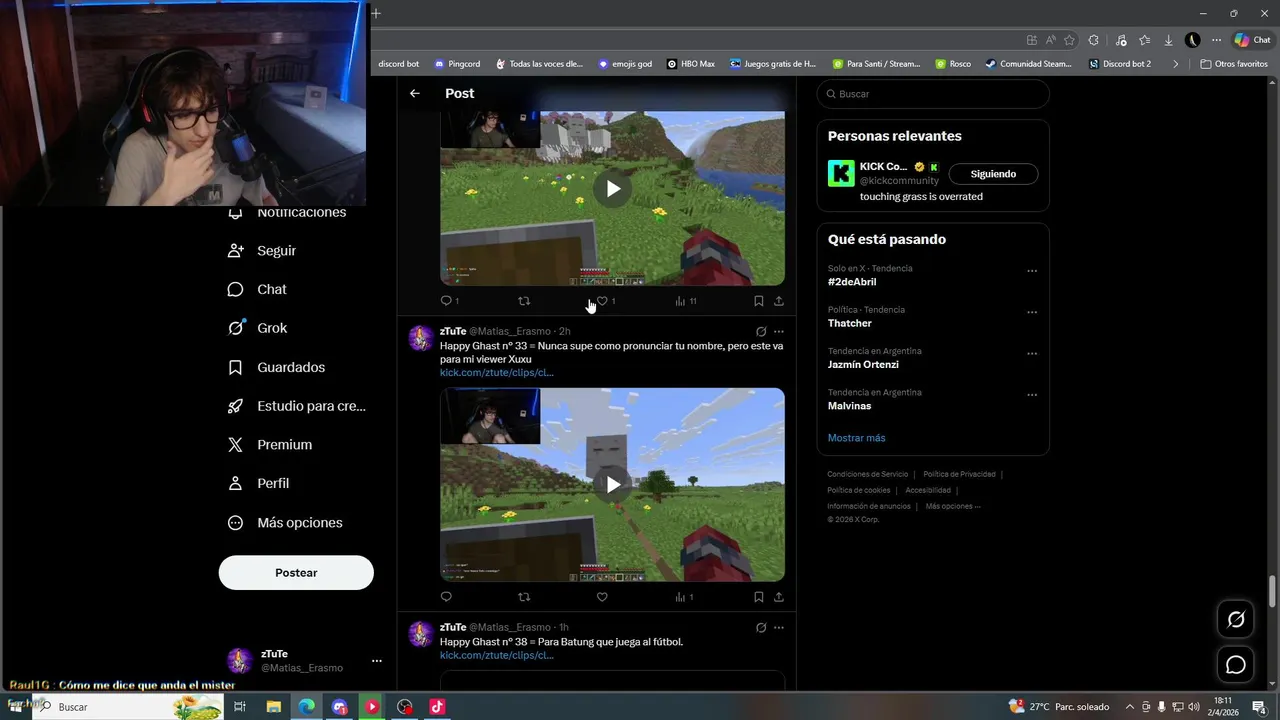The width and height of the screenshot is (1280, 720).
Task: Open zTuTe avatar on nº 33 post
Action: [421, 338]
